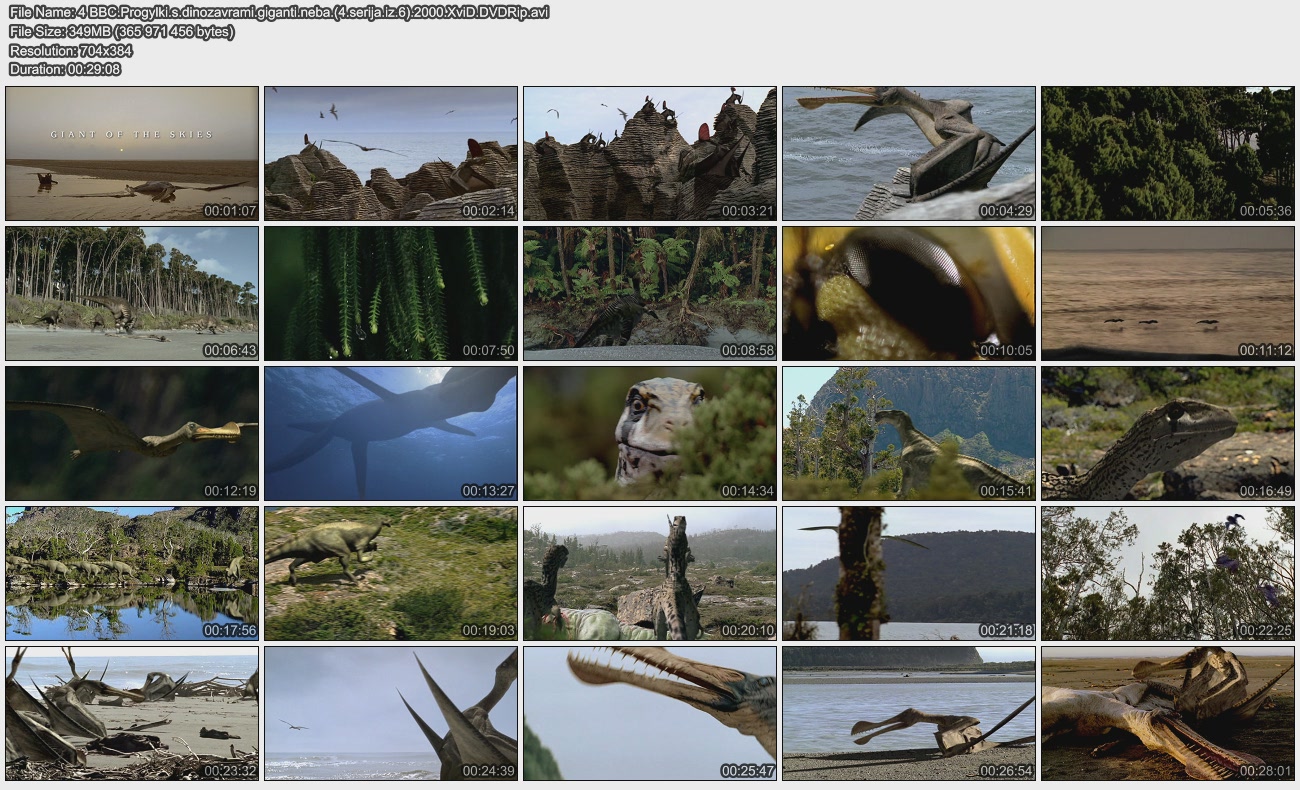Click the underwater plesiosaur frame at 00:13:27
The width and height of the screenshot is (1300, 790).
tap(391, 433)
